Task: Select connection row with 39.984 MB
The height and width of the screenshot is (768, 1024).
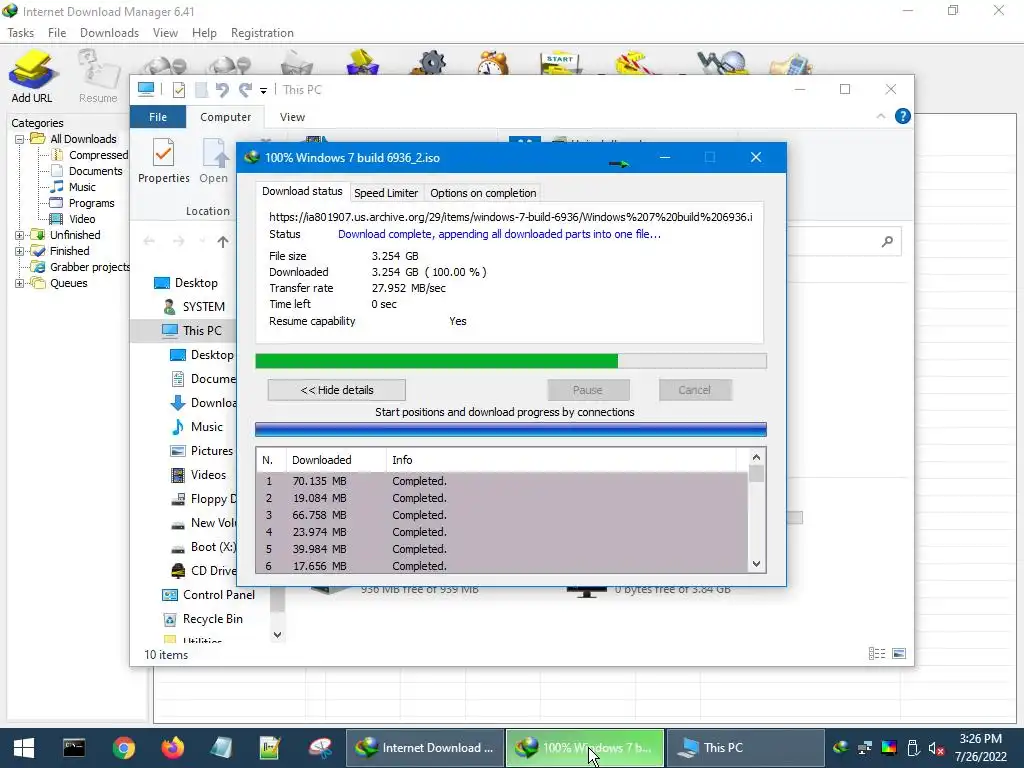Action: [502, 549]
